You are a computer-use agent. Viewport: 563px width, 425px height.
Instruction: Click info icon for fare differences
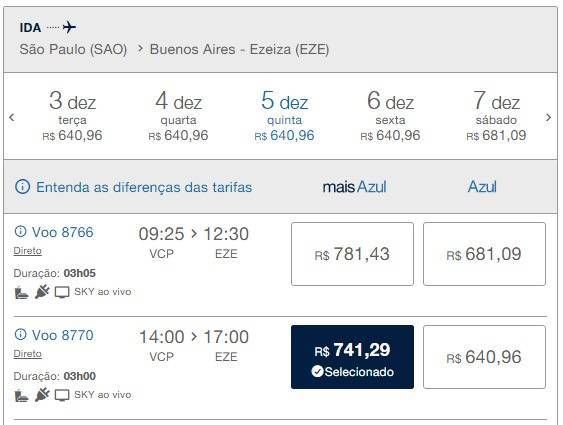point(23,187)
